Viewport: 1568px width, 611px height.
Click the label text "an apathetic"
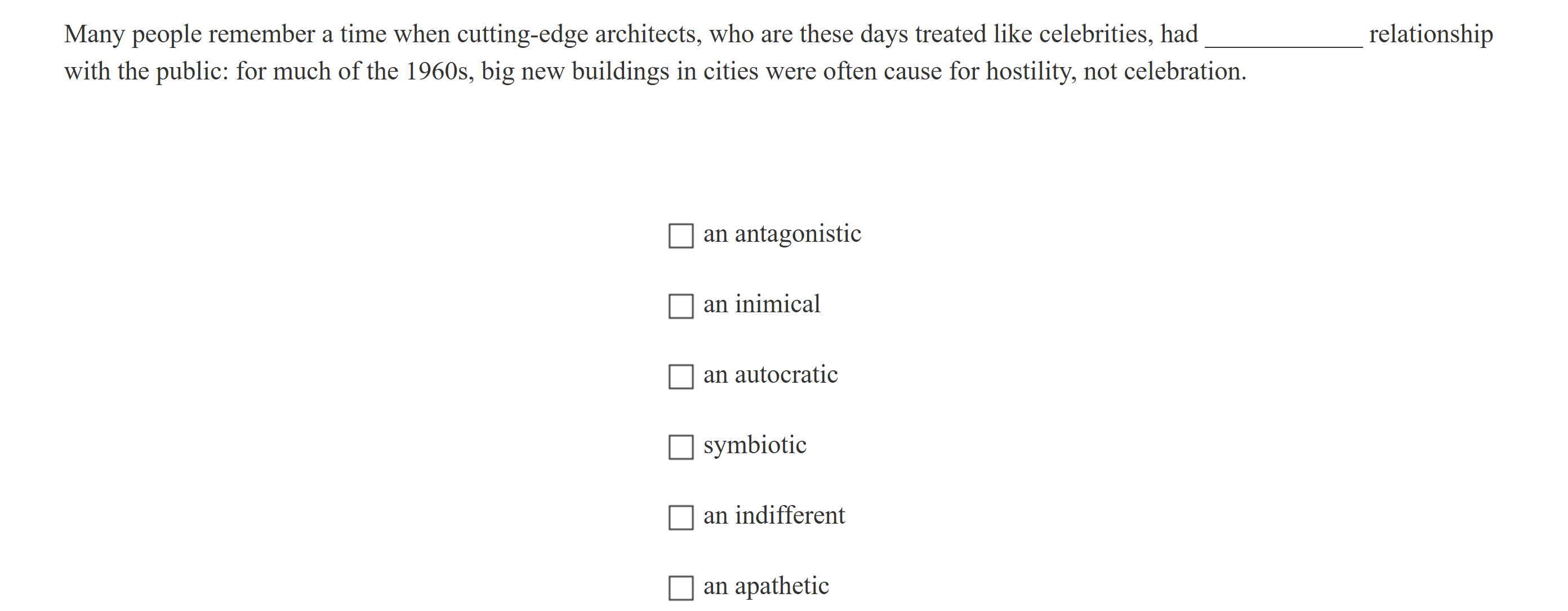[x=766, y=586]
